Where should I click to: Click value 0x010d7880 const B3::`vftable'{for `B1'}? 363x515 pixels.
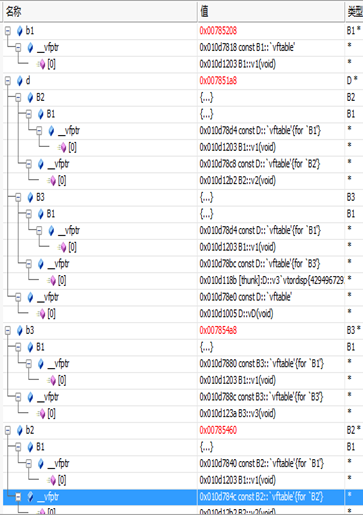pos(262,364)
